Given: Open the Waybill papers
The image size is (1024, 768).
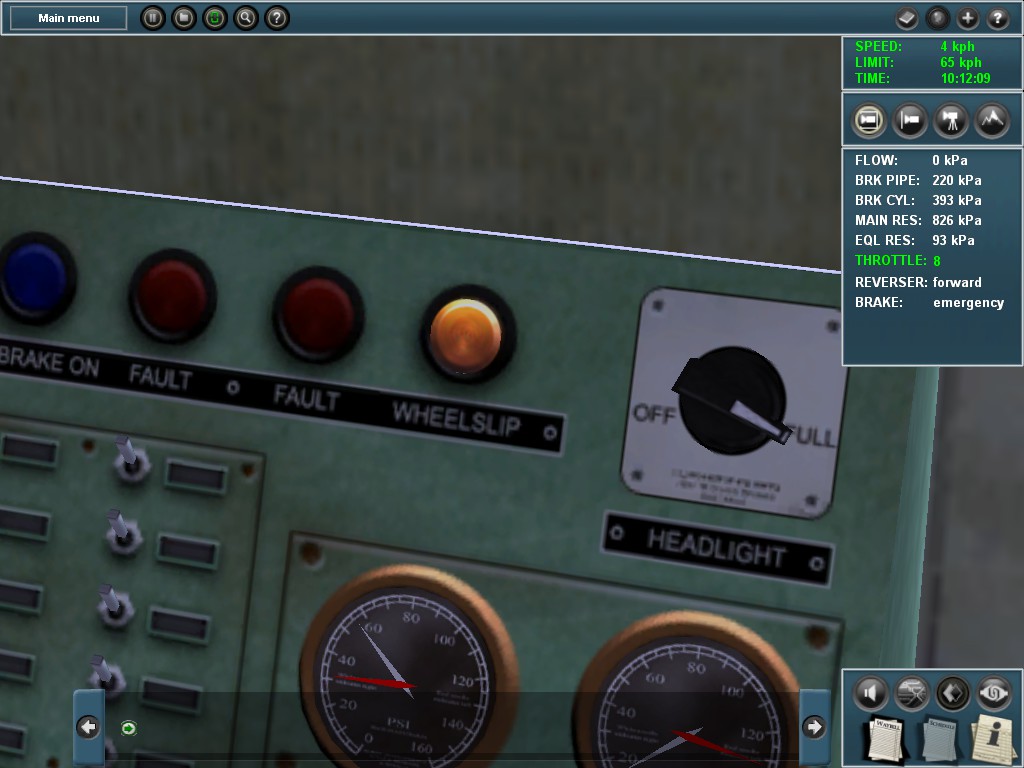Looking at the screenshot, I should pos(885,740).
